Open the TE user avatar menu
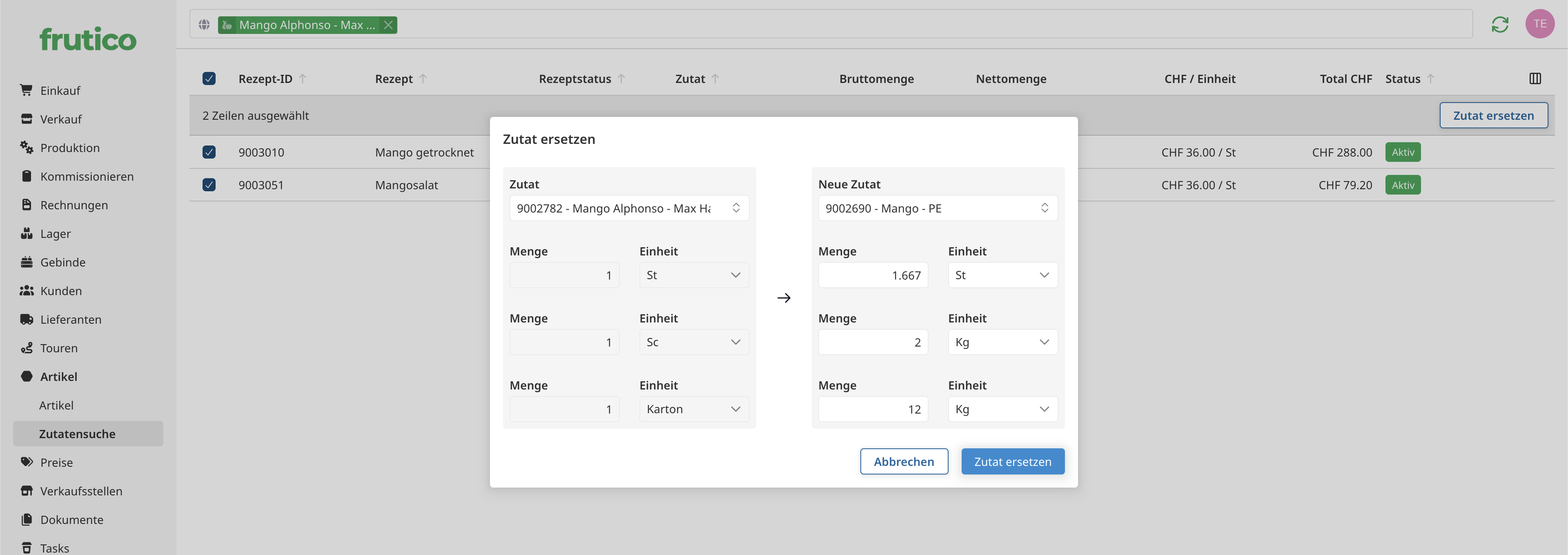 tap(1539, 25)
